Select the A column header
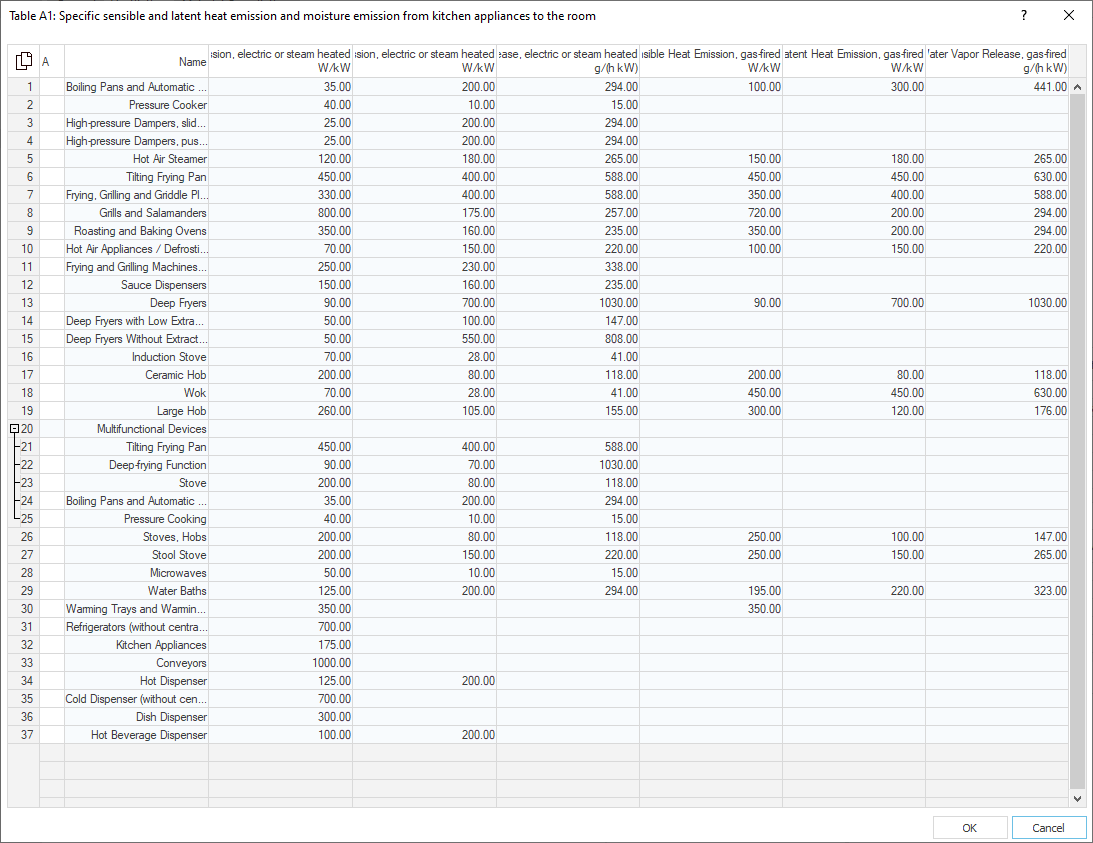Screen dimensions: 1093x843 pos(52,61)
